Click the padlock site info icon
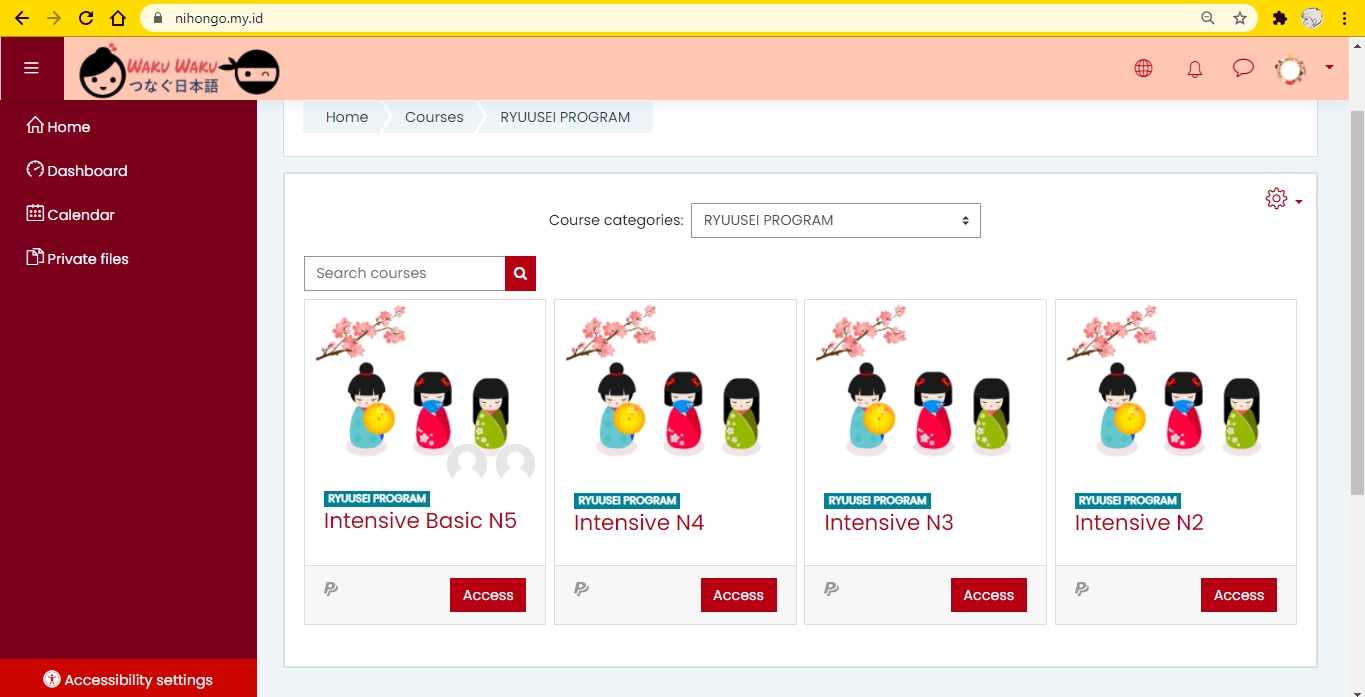The height and width of the screenshot is (697, 1365). (157, 18)
